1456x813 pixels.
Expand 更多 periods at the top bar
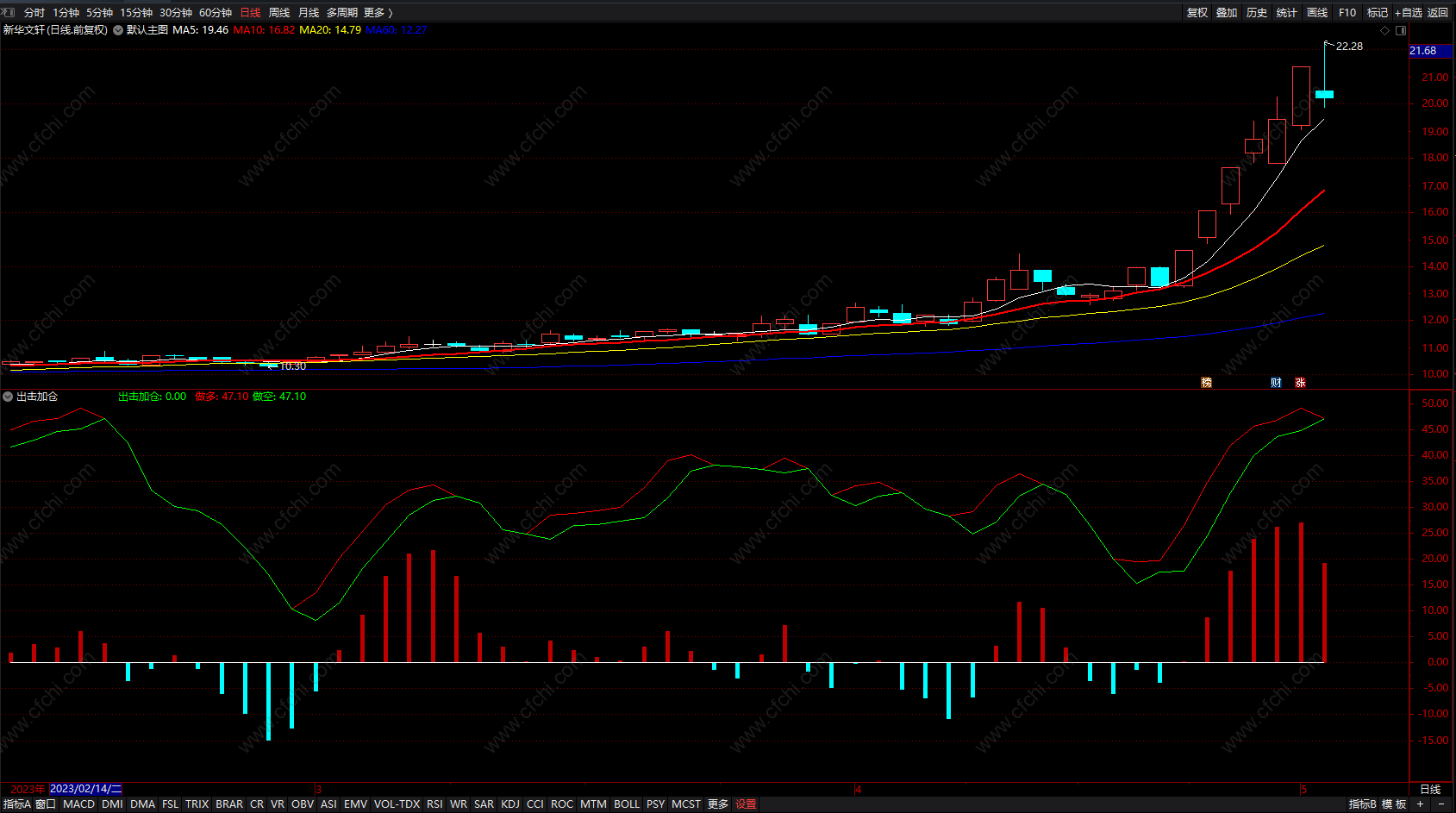(378, 13)
